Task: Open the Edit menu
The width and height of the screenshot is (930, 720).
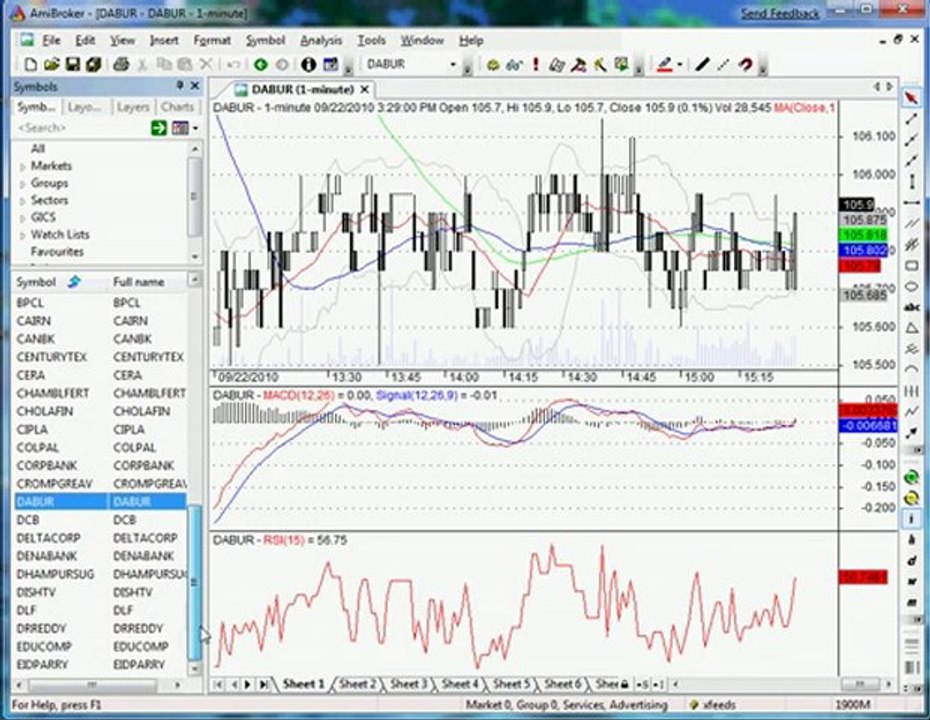Action: [x=85, y=40]
